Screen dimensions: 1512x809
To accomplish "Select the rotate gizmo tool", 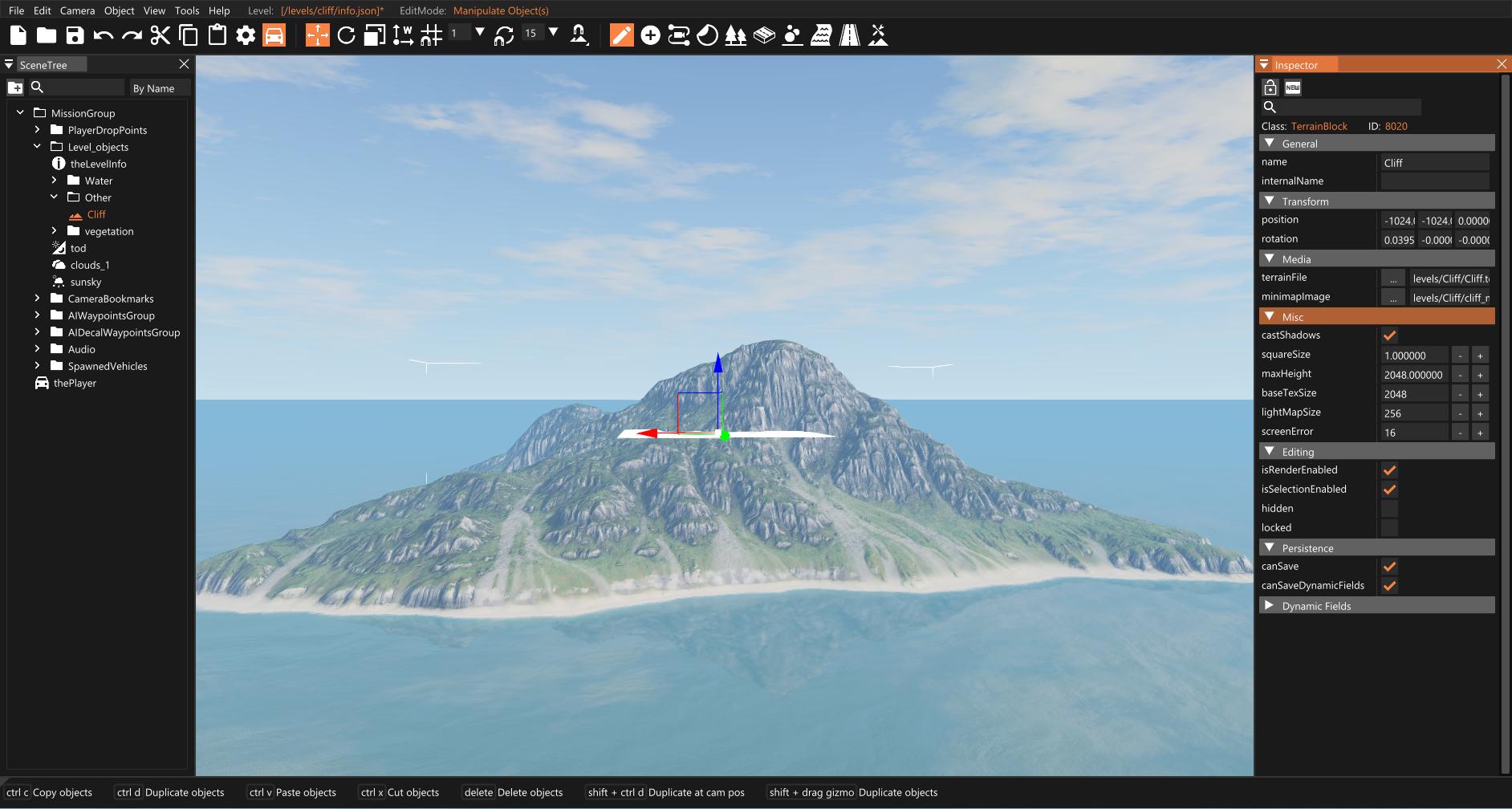I will coord(346,35).
